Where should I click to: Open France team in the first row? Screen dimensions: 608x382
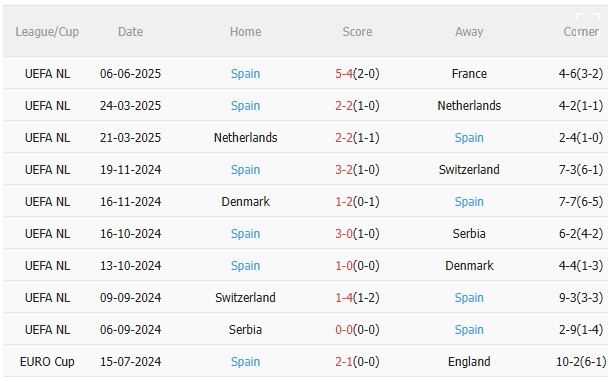point(469,74)
